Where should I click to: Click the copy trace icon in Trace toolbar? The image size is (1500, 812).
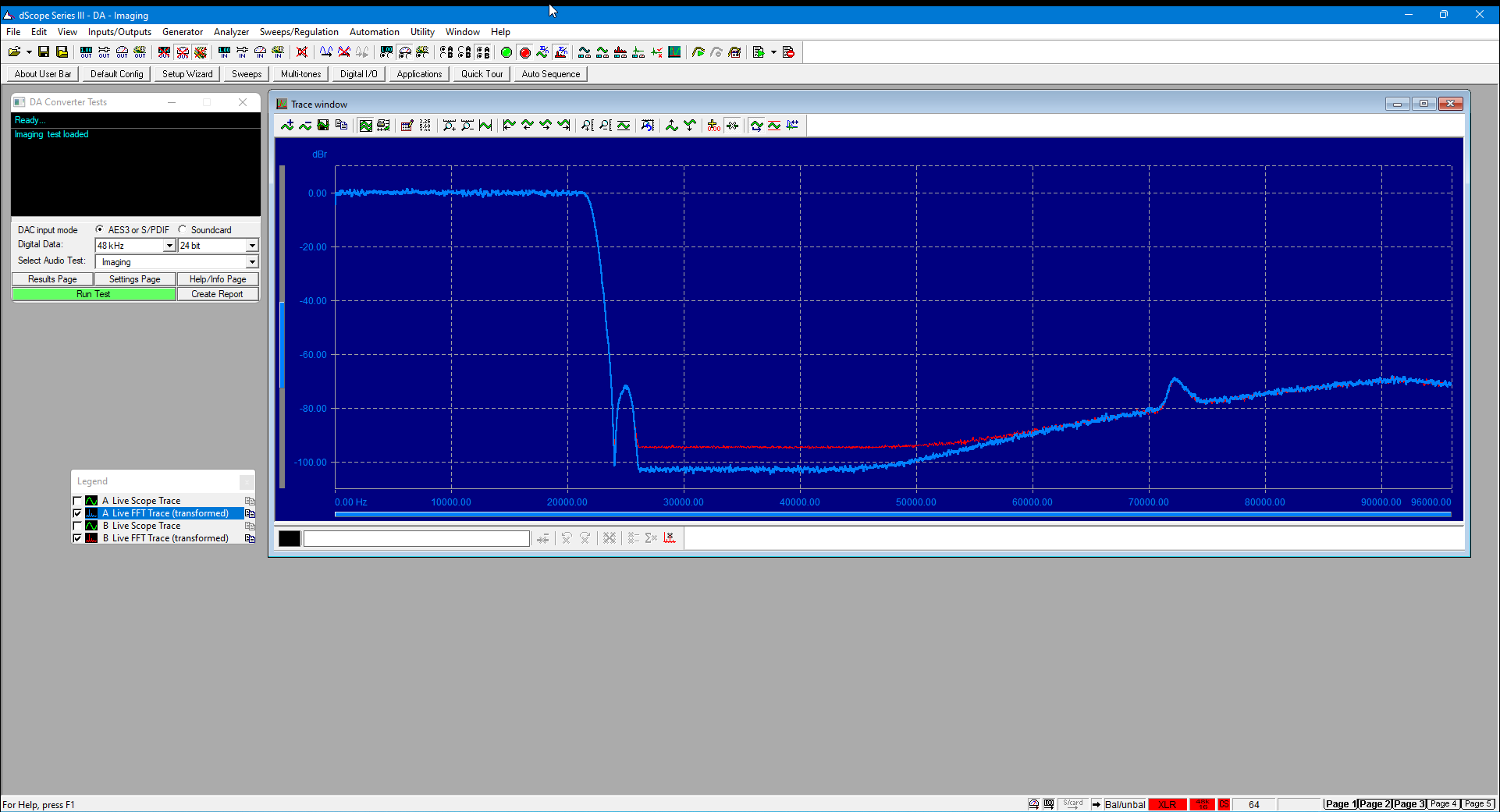pos(341,126)
